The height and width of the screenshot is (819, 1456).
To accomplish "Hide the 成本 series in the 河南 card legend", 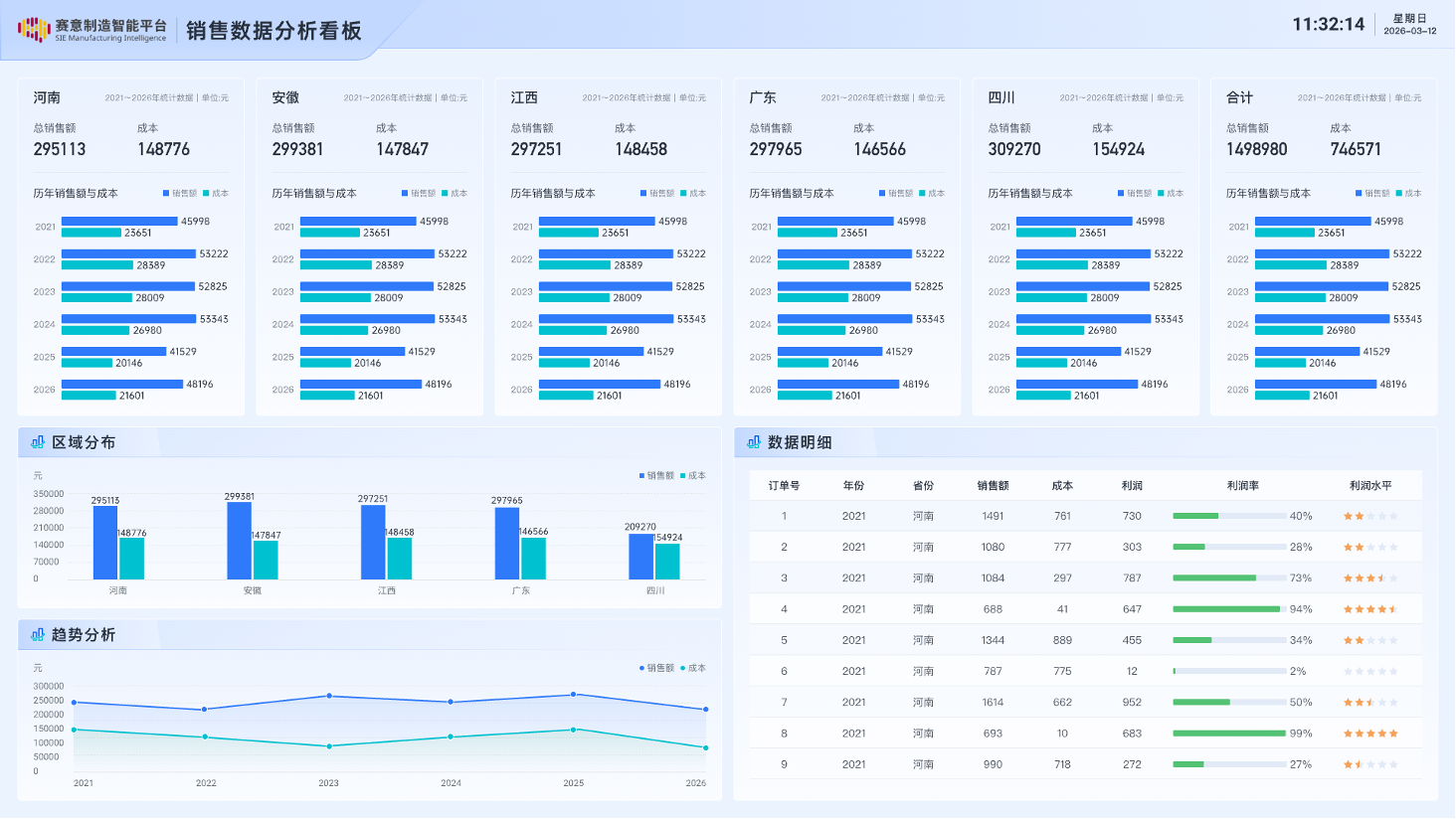I will pos(216,194).
